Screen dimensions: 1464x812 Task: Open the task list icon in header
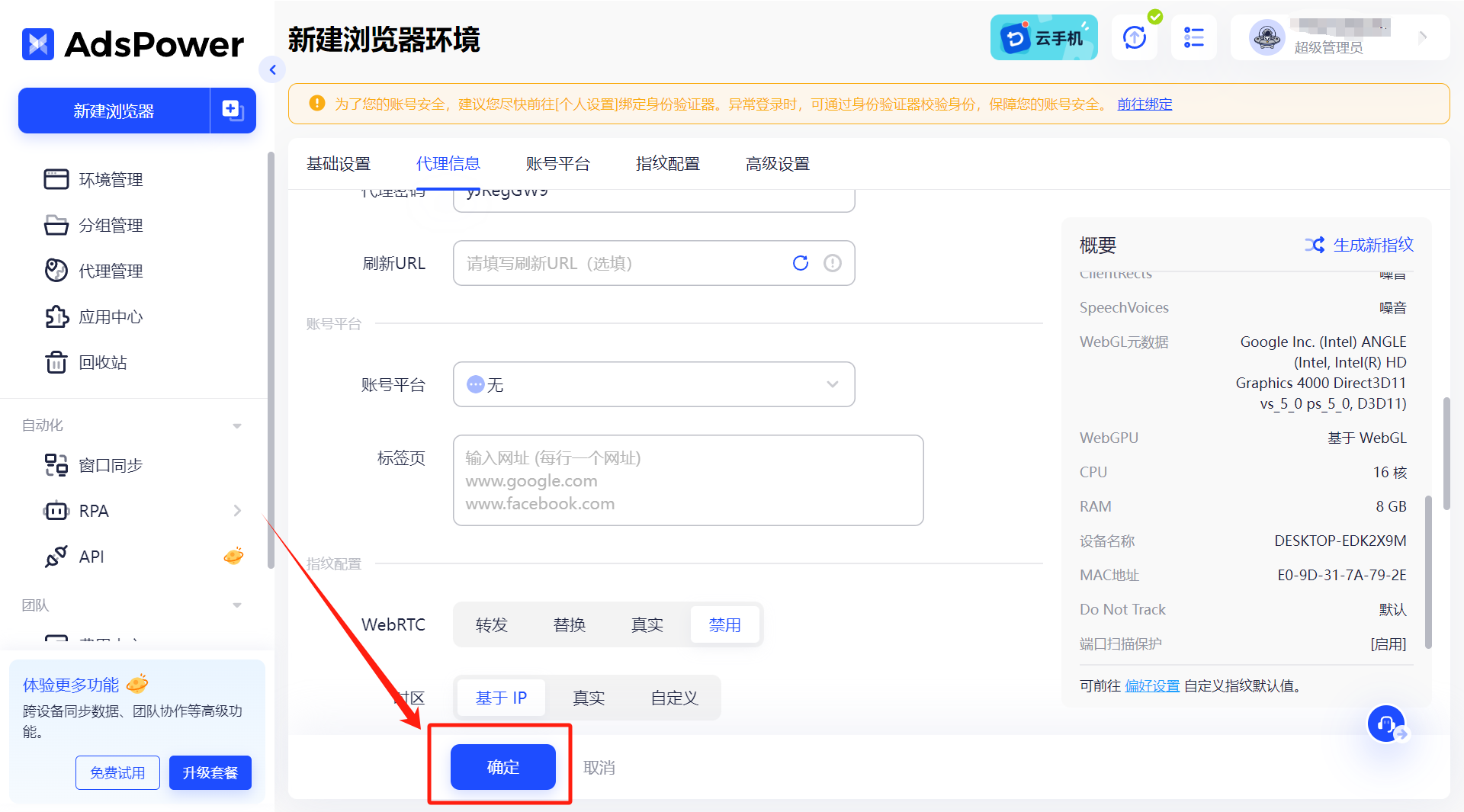coord(1193,37)
